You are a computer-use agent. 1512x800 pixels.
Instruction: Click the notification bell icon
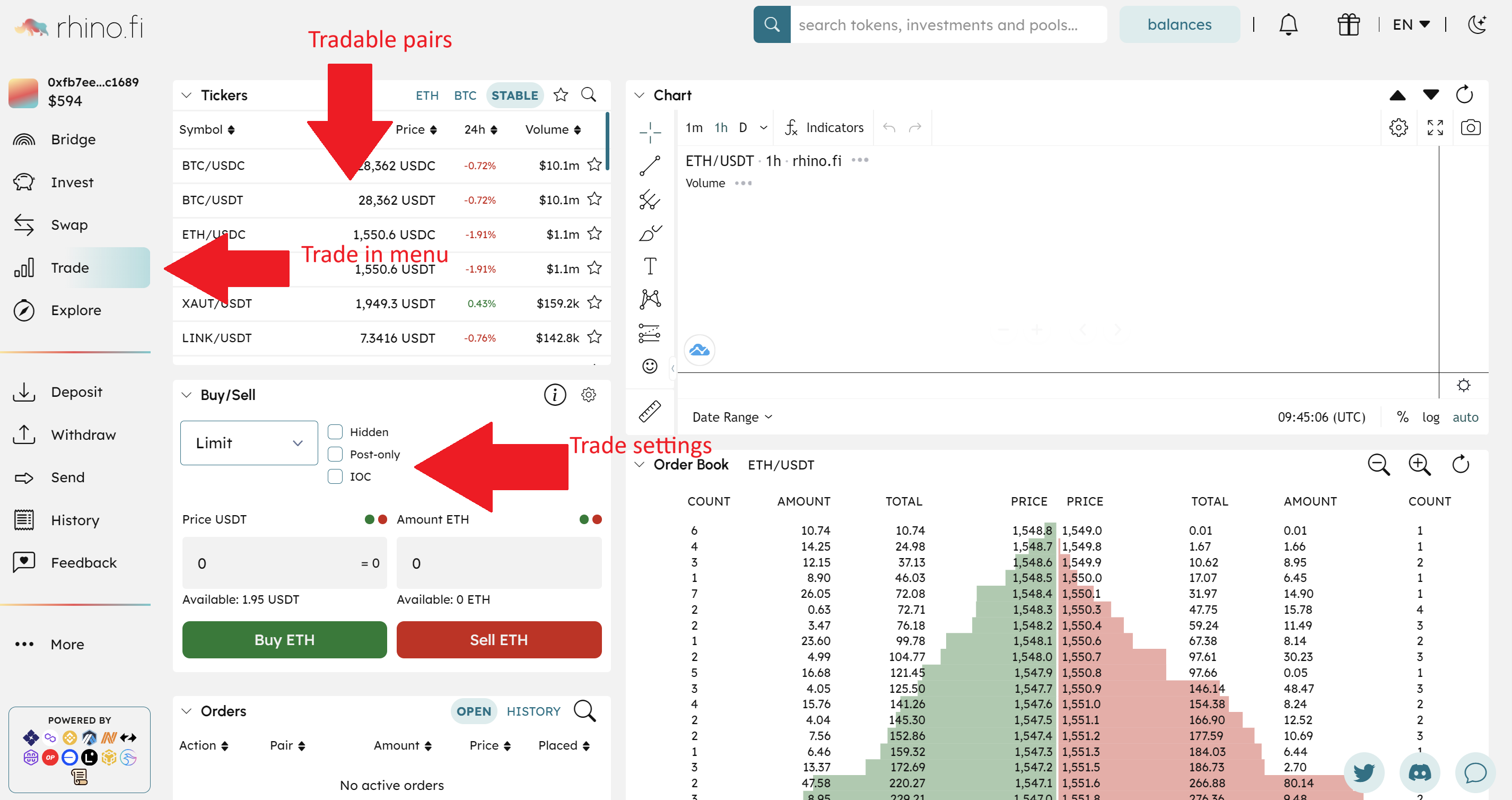(1288, 24)
